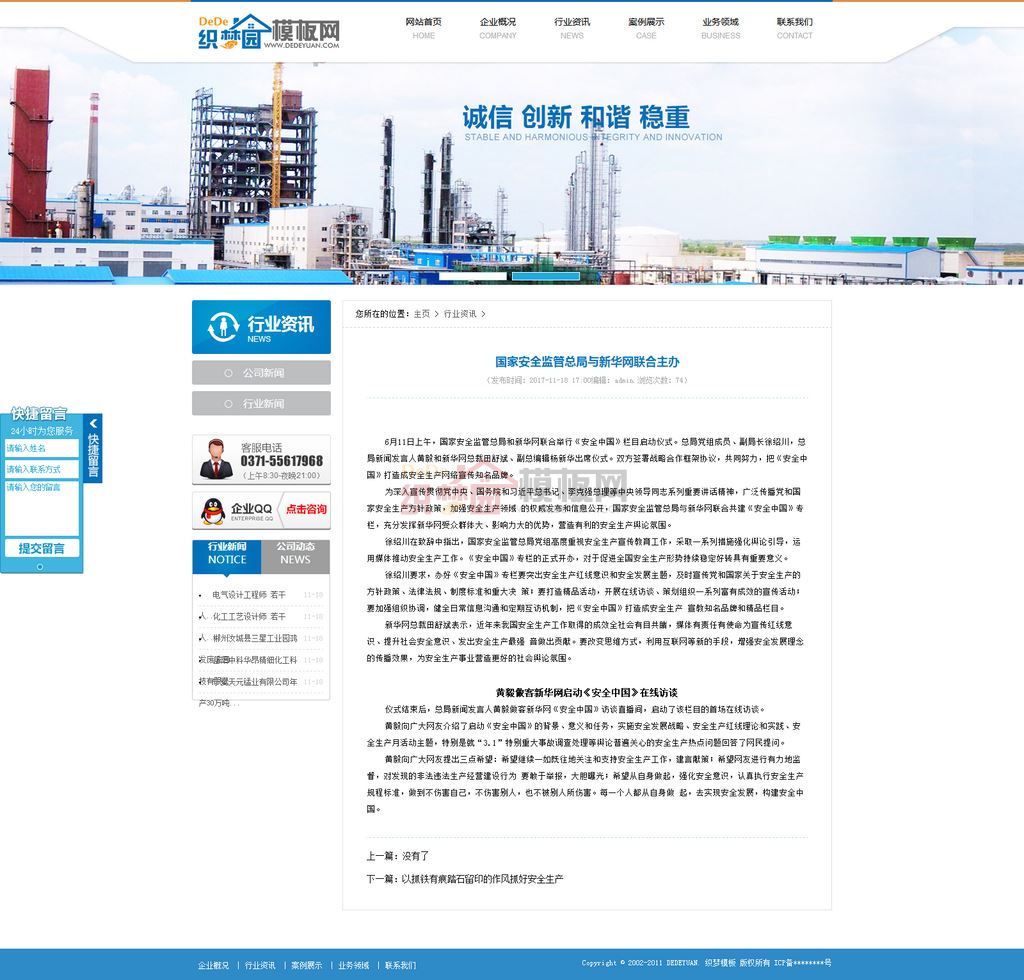Open the 案例展示 CASE menu item
The width and height of the screenshot is (1024, 980).
click(x=646, y=28)
